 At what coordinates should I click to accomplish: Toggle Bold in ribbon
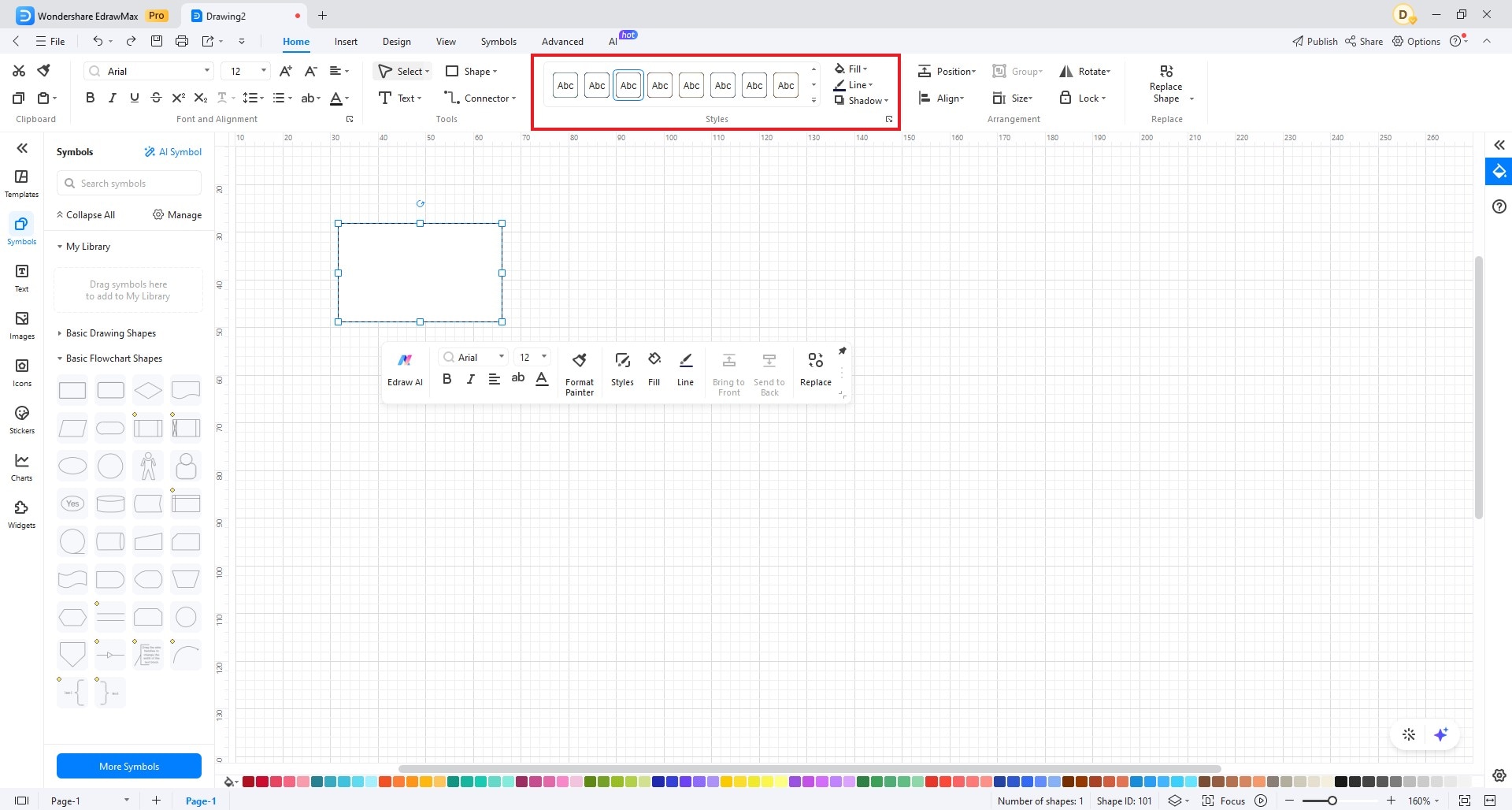click(x=90, y=98)
